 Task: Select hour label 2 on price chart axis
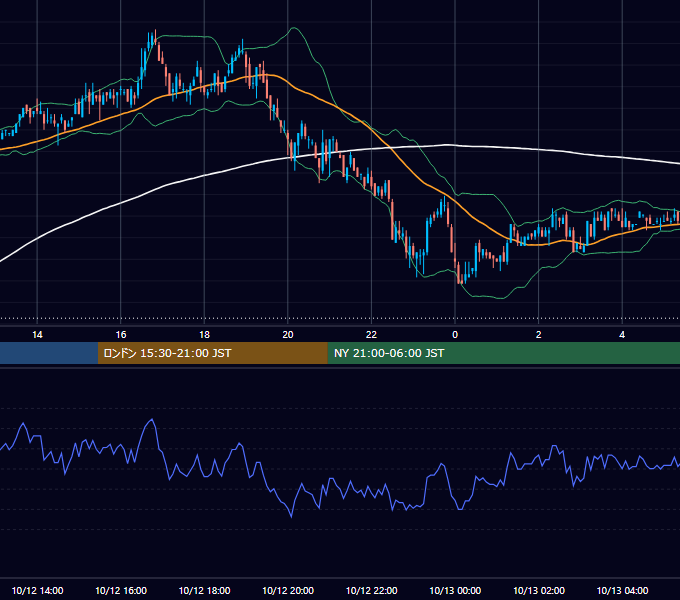pyautogui.click(x=539, y=335)
